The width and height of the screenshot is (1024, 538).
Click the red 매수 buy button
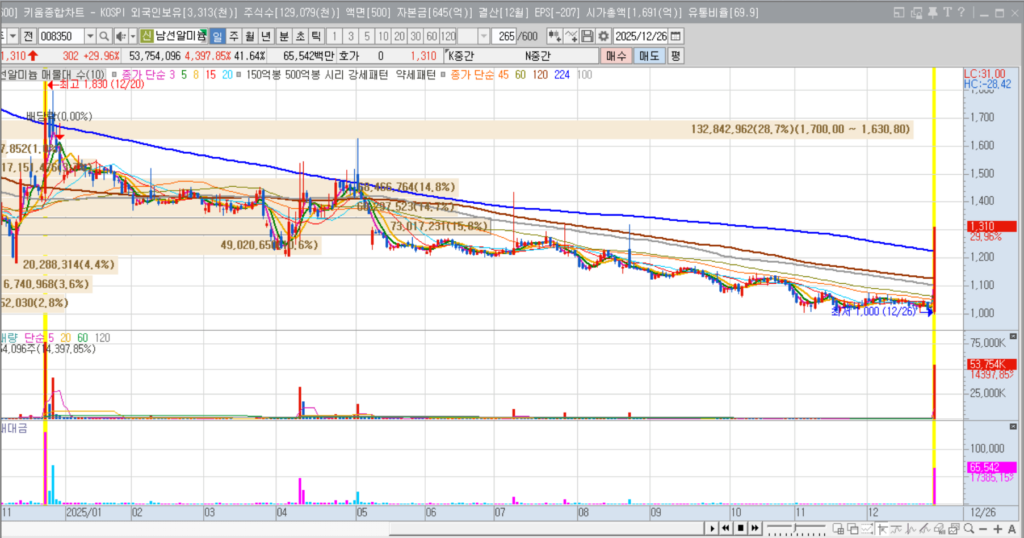click(615, 56)
